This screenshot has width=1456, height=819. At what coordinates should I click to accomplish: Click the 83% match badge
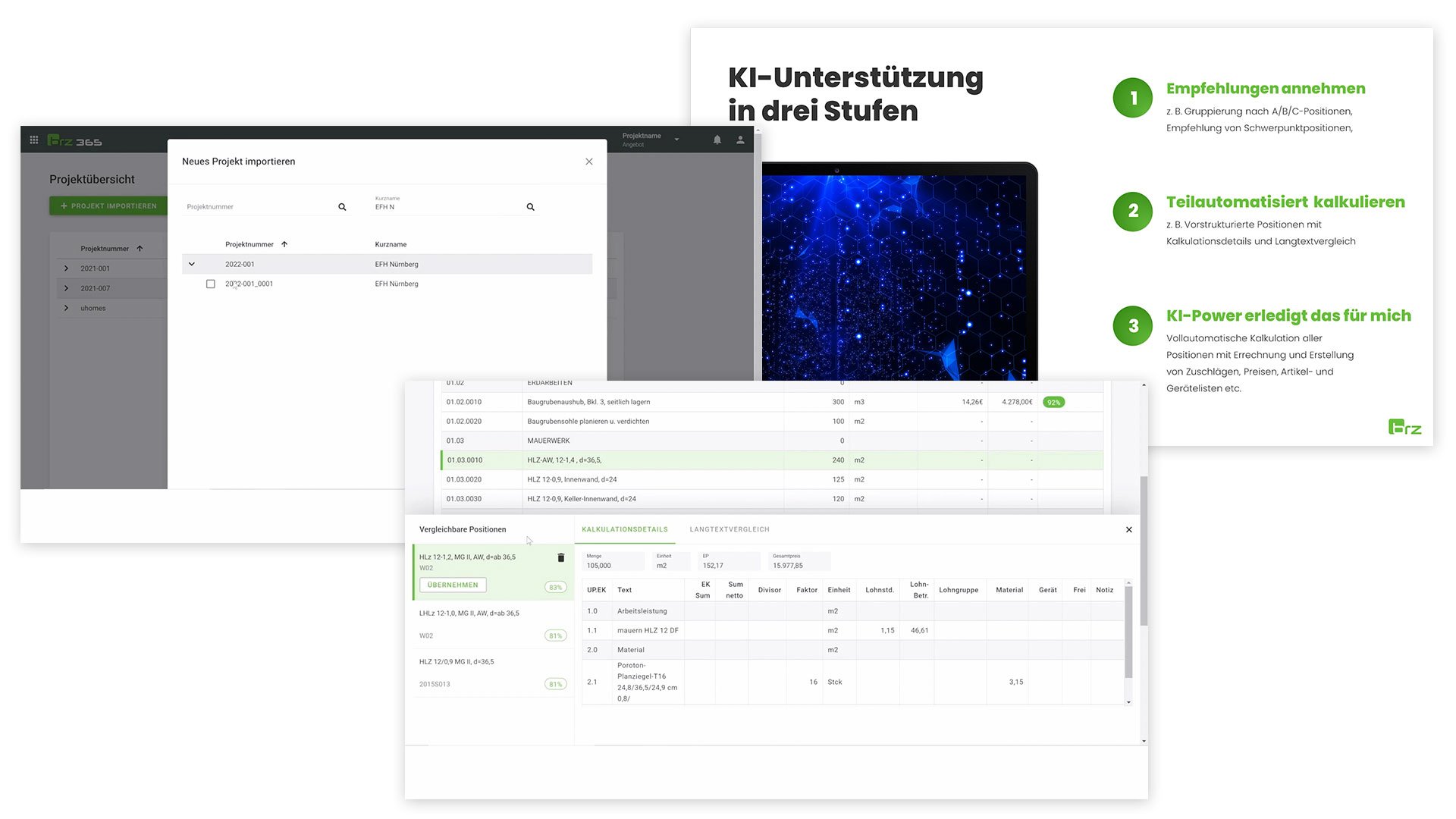point(556,587)
